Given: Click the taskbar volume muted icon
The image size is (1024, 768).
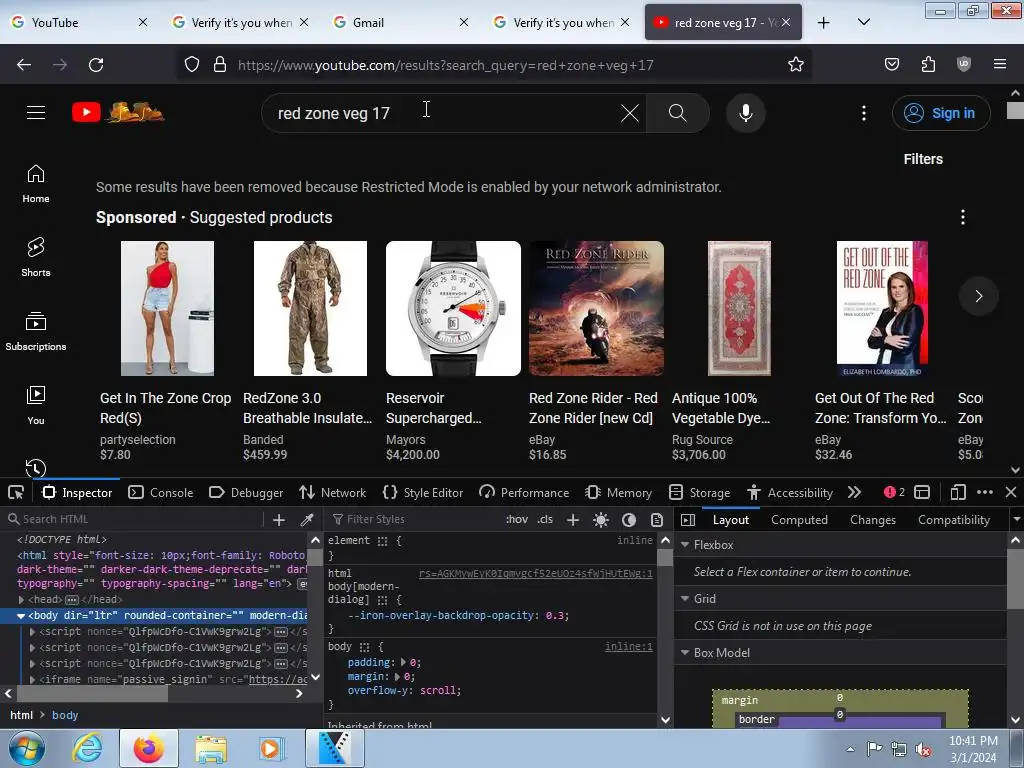Looking at the screenshot, I should click(x=923, y=750).
